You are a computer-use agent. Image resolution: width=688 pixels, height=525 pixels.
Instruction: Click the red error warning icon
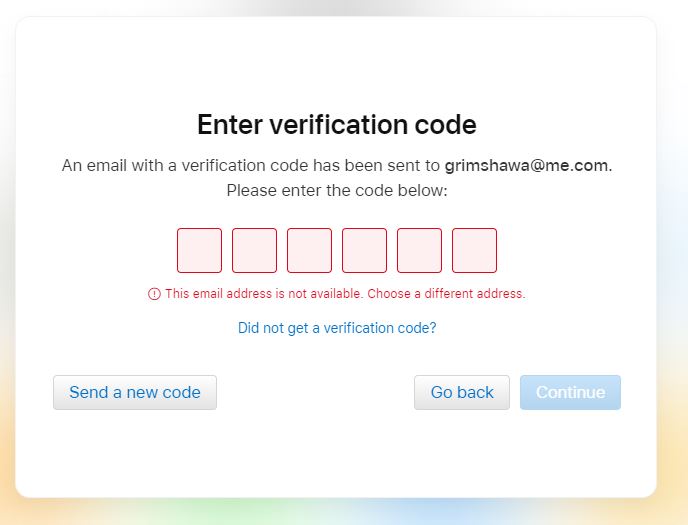pyautogui.click(x=154, y=294)
